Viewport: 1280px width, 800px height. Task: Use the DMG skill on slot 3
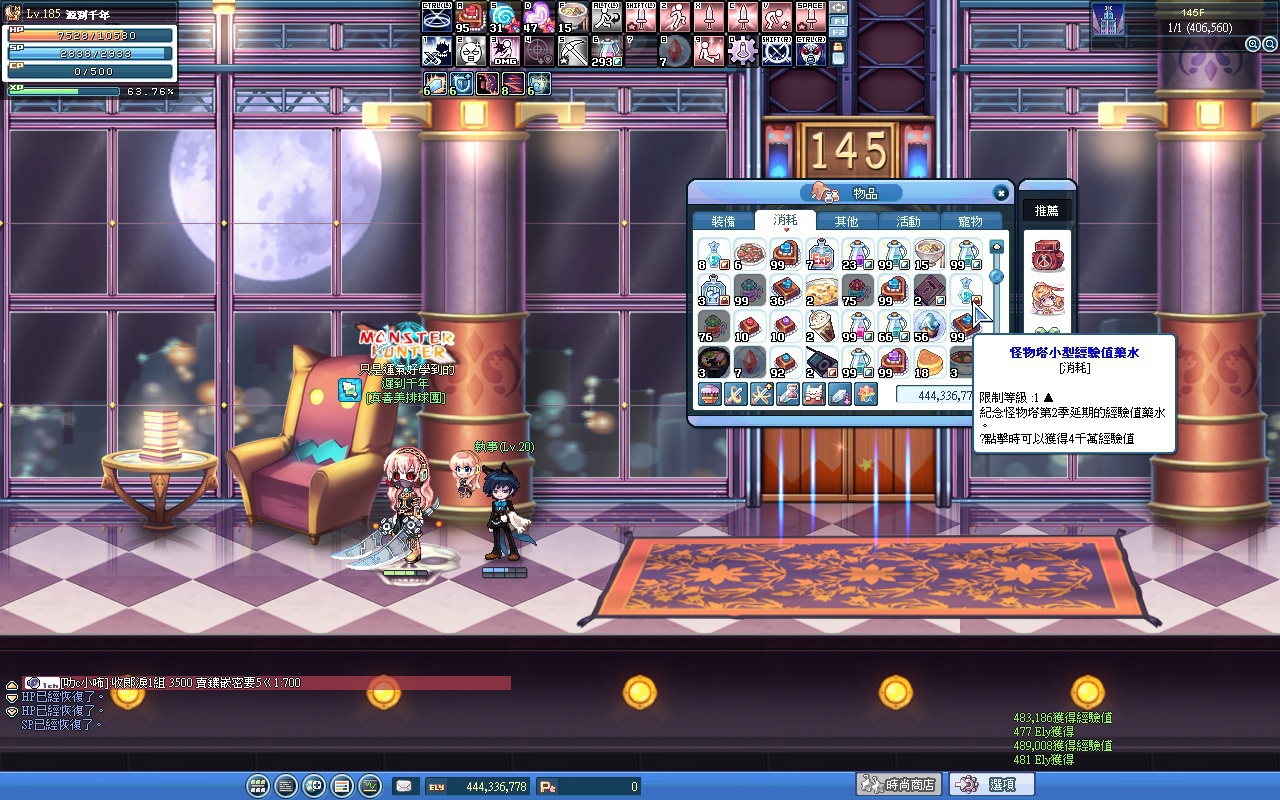(504, 51)
